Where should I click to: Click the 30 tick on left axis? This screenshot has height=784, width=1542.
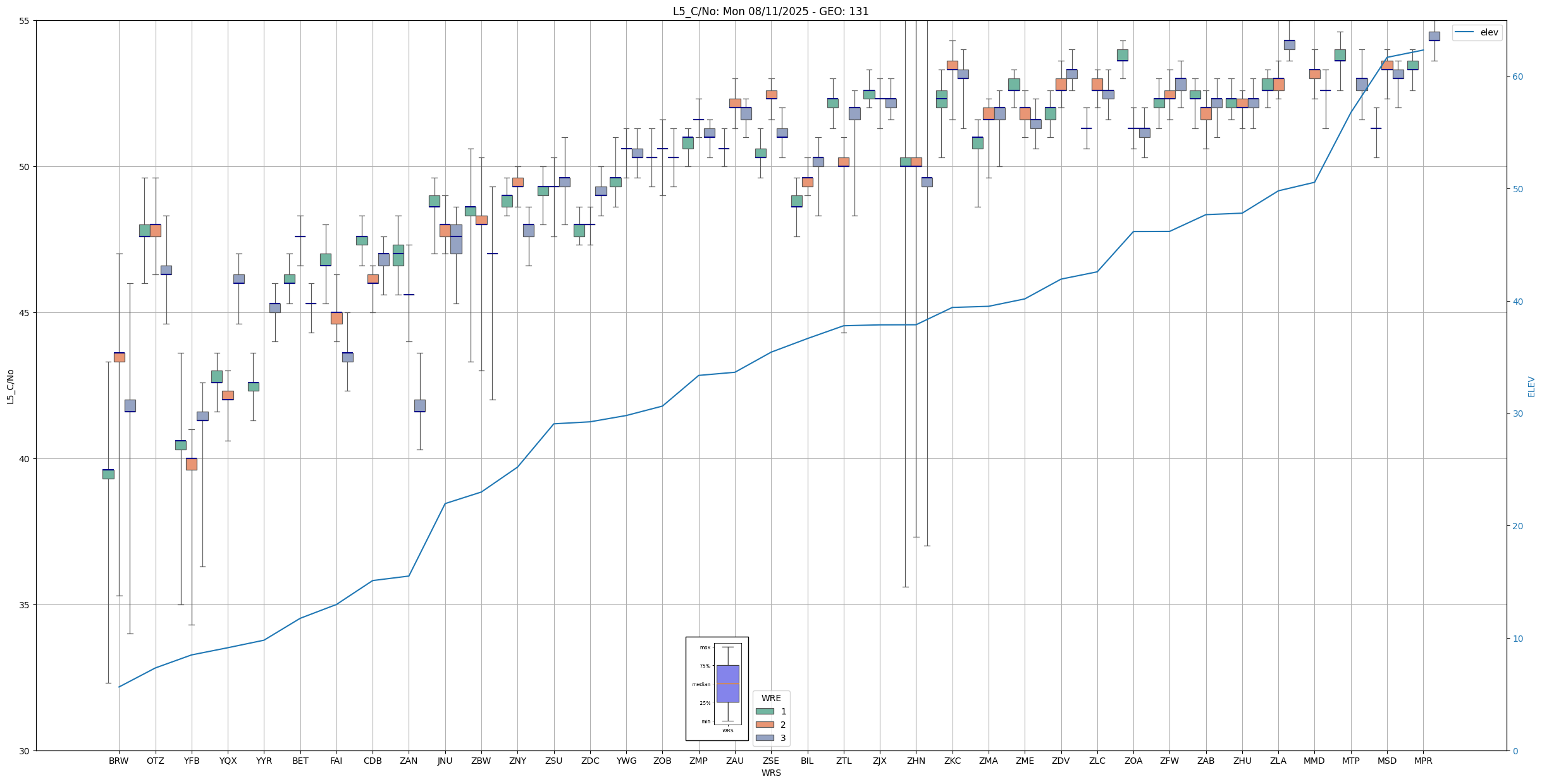pyautogui.click(x=24, y=750)
